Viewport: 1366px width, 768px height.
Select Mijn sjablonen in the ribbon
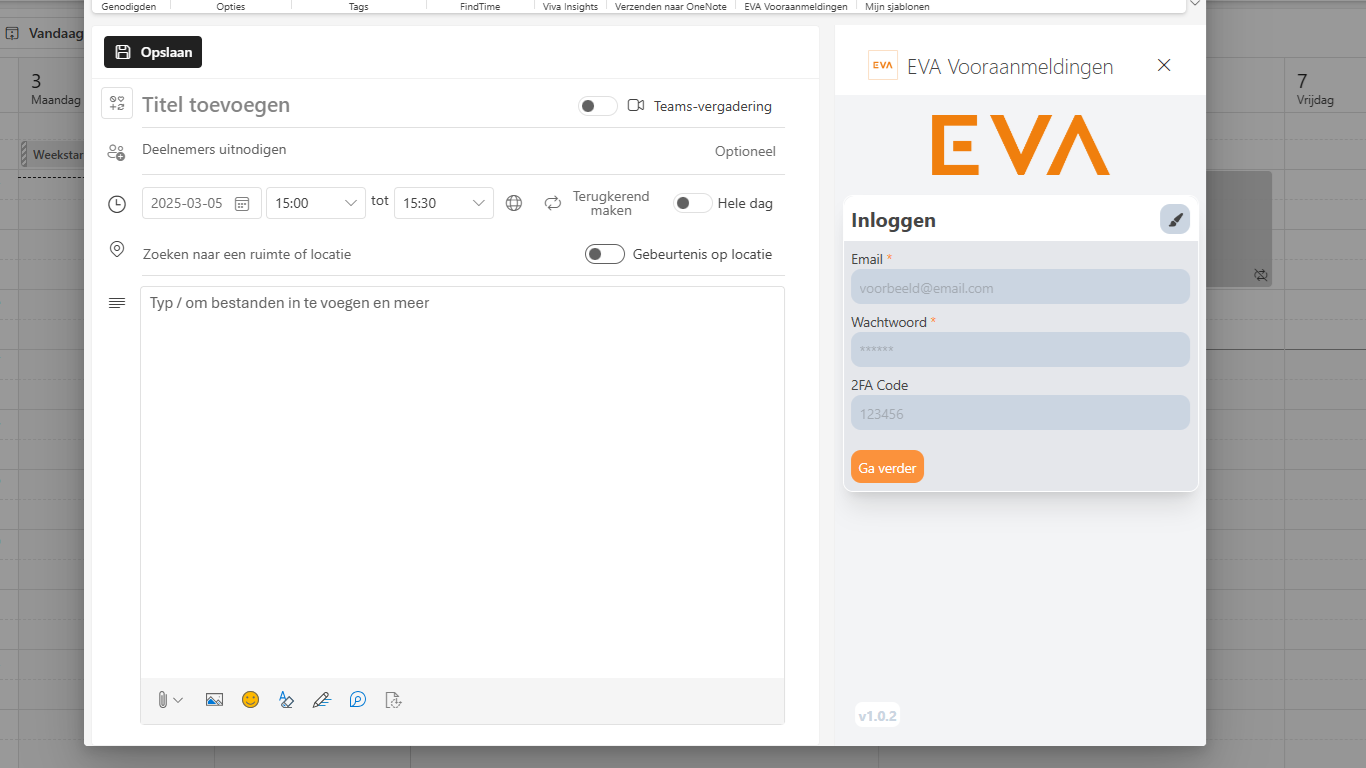[x=897, y=6]
